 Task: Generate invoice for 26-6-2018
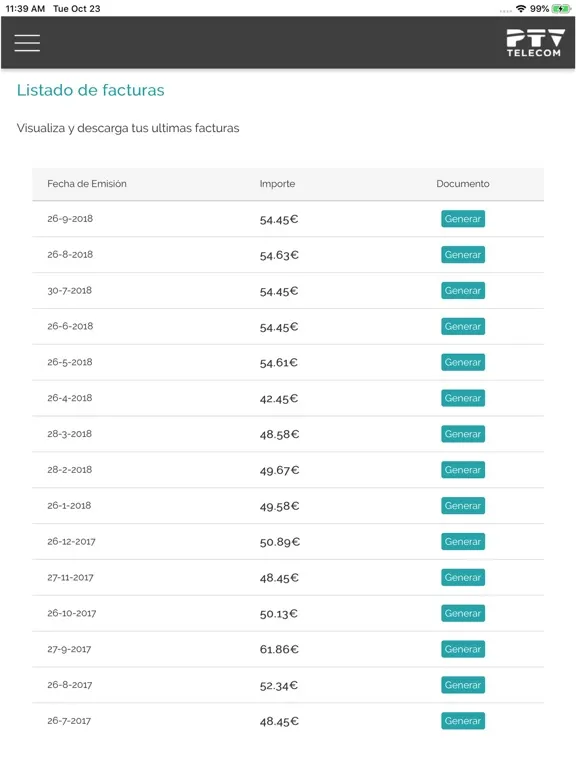click(x=463, y=327)
